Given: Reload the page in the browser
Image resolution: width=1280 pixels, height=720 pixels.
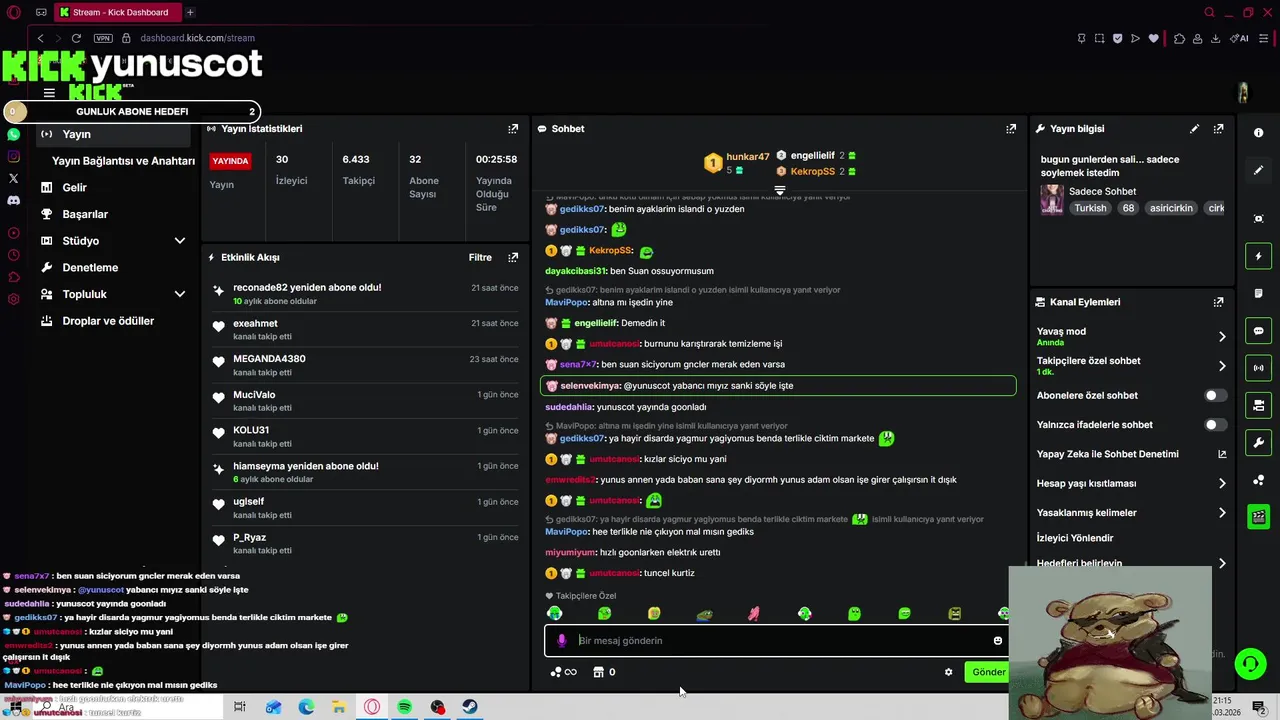Looking at the screenshot, I should click(76, 38).
